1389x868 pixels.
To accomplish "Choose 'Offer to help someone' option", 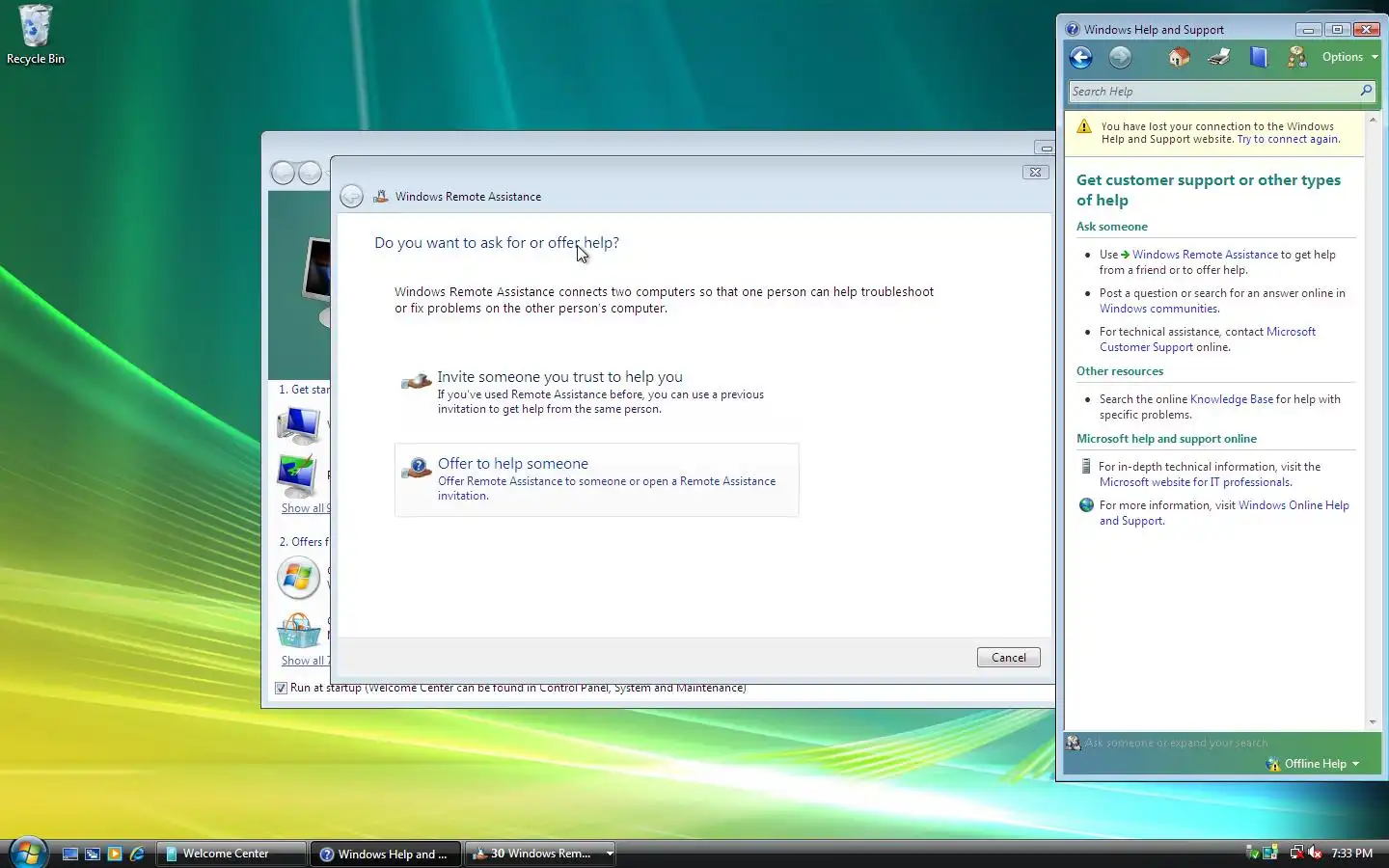I will (596, 479).
